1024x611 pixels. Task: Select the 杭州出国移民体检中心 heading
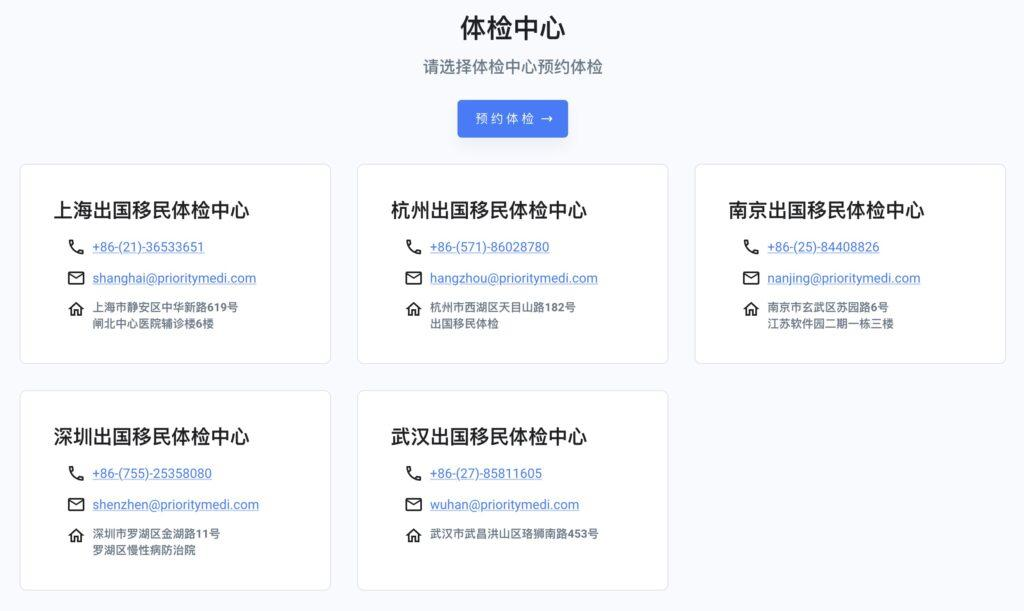pyautogui.click(x=488, y=210)
